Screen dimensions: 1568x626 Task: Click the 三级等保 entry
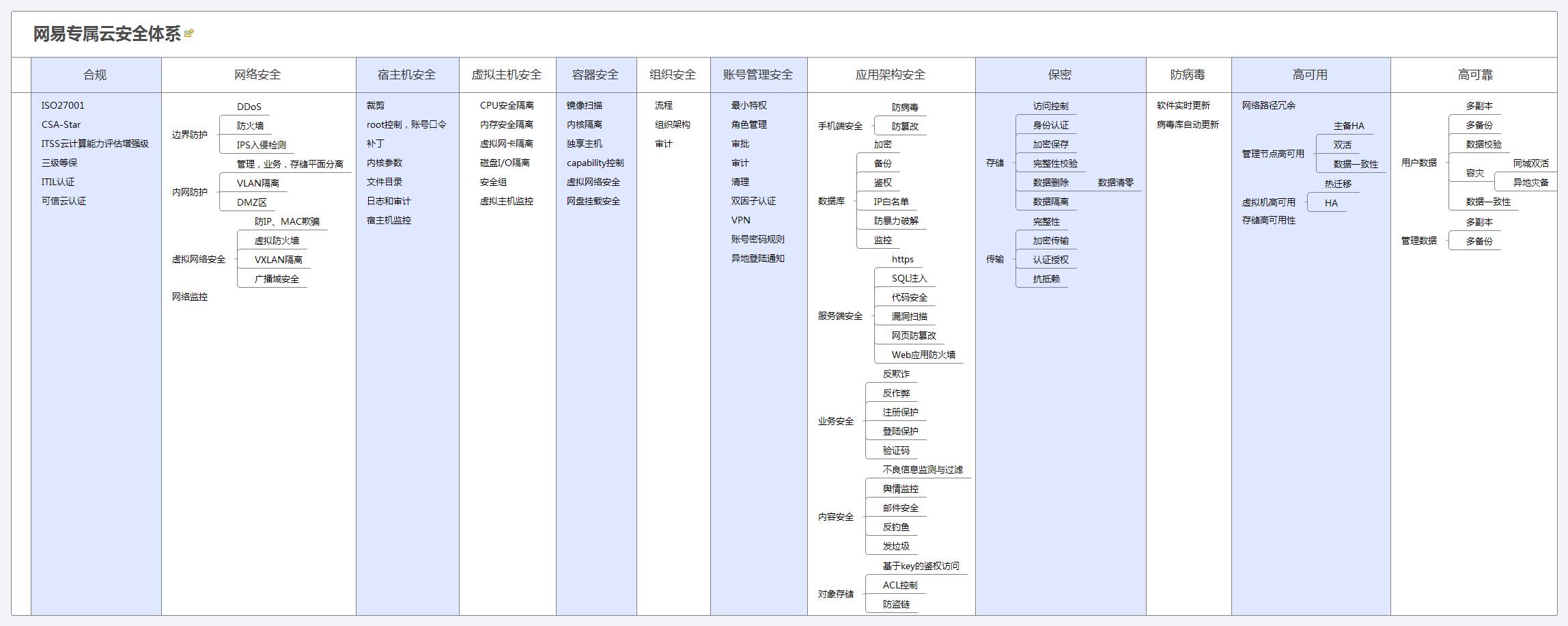coord(59,163)
